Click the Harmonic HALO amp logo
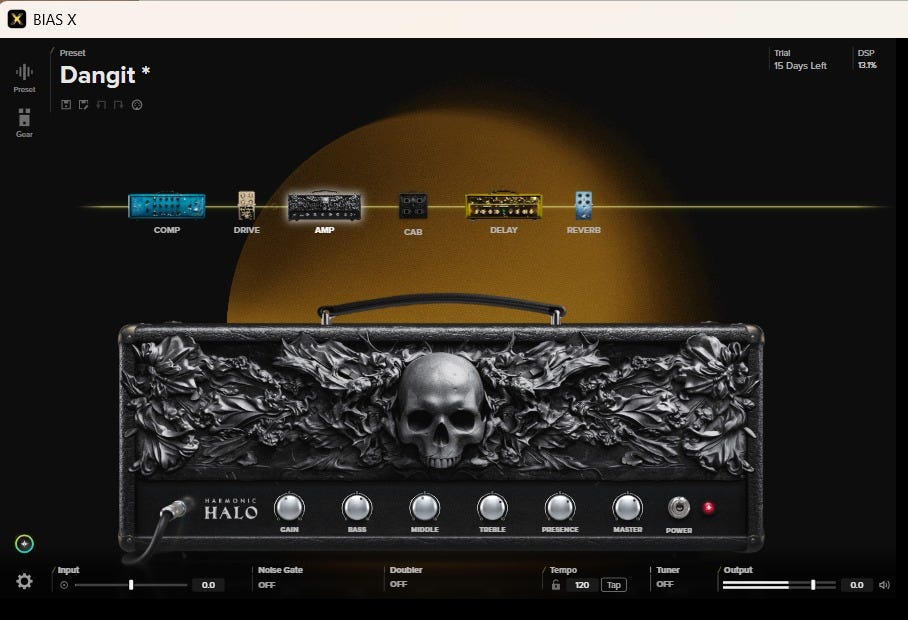This screenshot has width=908, height=620. click(x=230, y=509)
